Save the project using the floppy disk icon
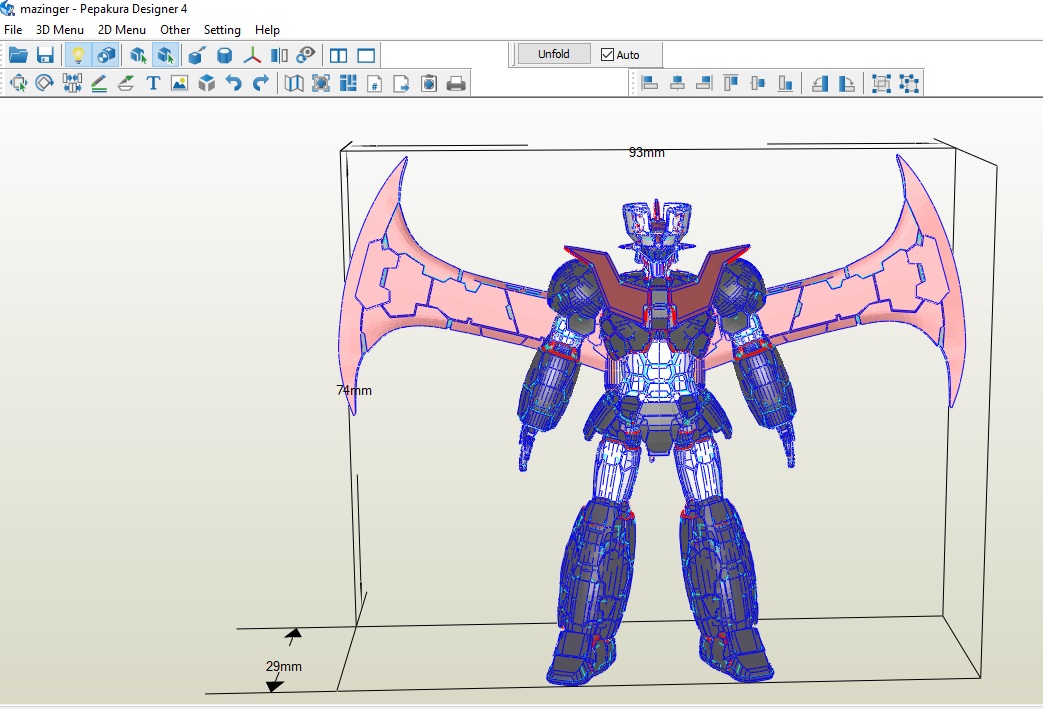Viewport: 1043px width, 709px height. [45, 55]
